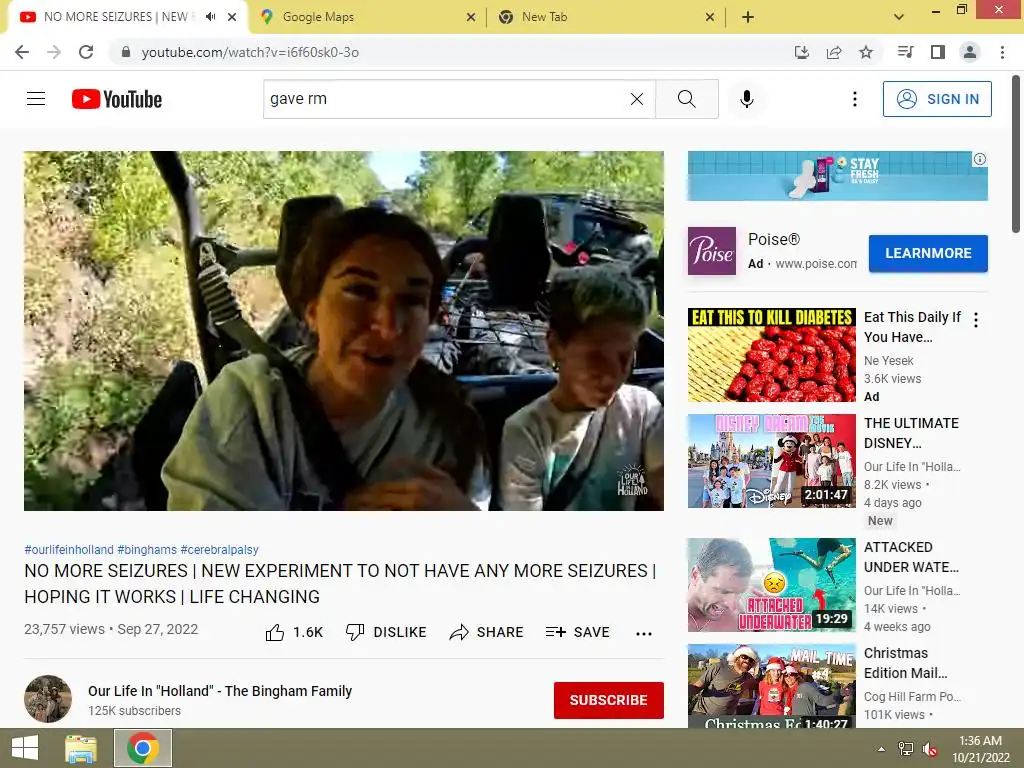Go forward with the browser forward arrow
Viewport: 1024px width, 768px height.
point(54,52)
